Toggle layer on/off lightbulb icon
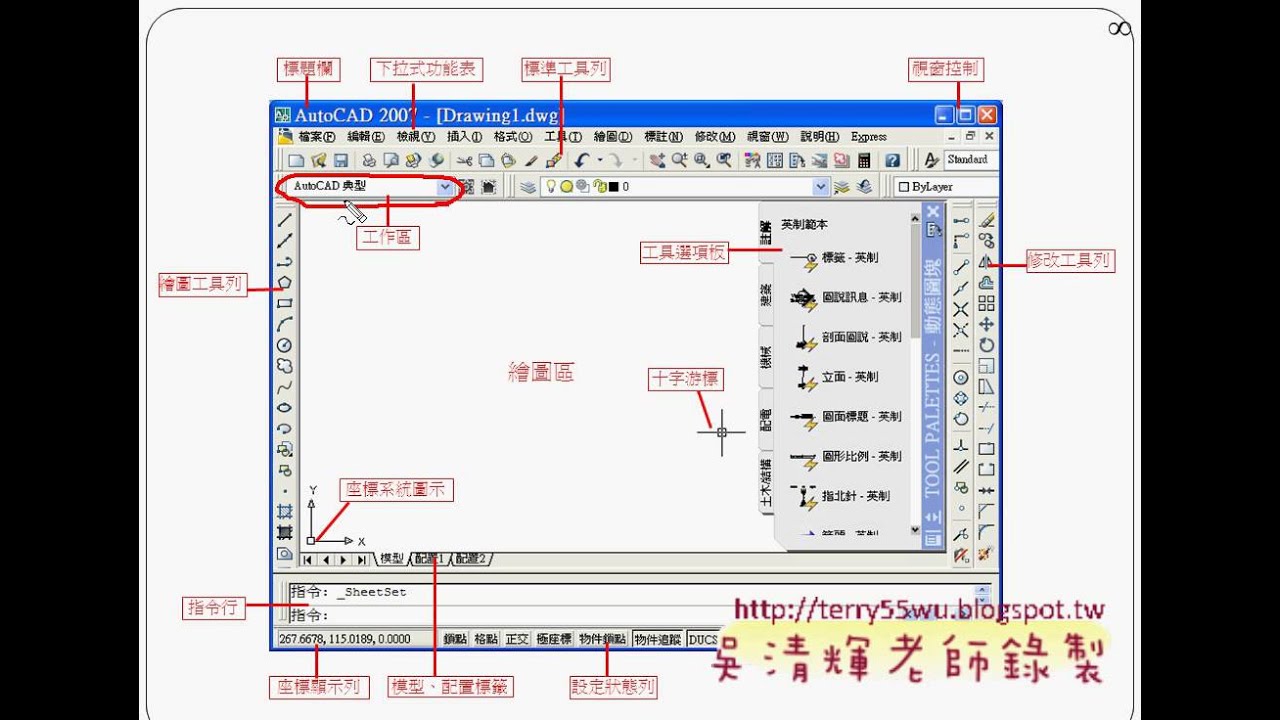 549,187
